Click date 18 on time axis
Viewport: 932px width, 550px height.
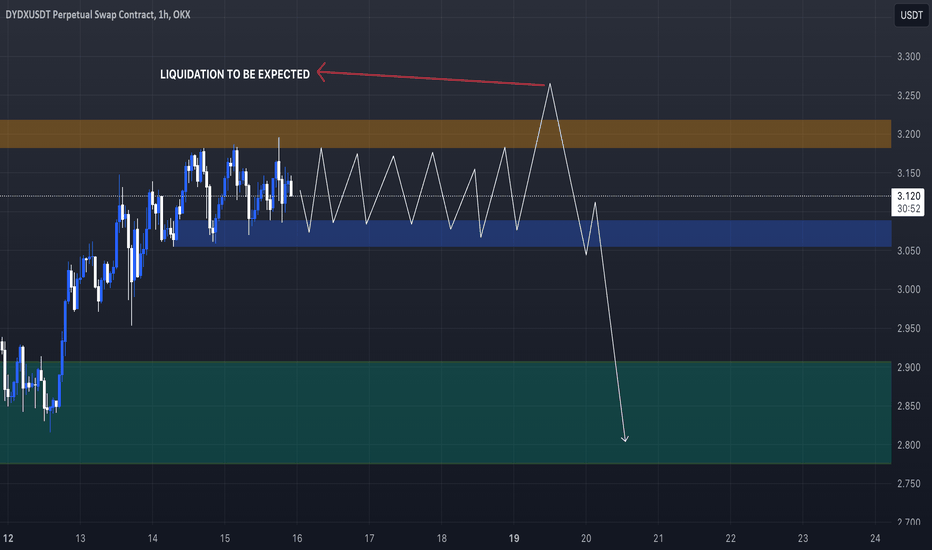tap(442, 538)
